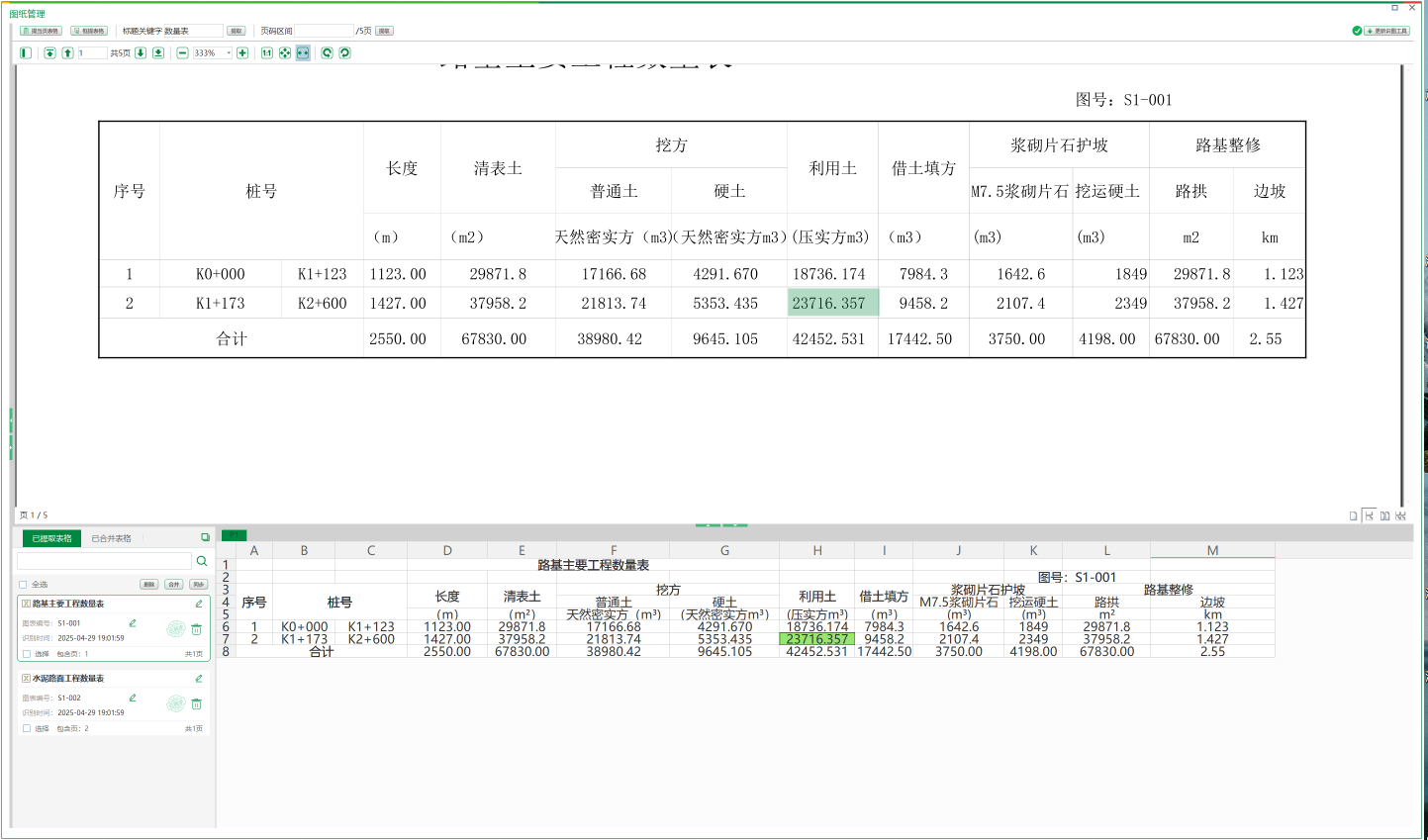1428x840 pixels.
Task: Navigate to next page with down arrow
Action: [x=140, y=52]
